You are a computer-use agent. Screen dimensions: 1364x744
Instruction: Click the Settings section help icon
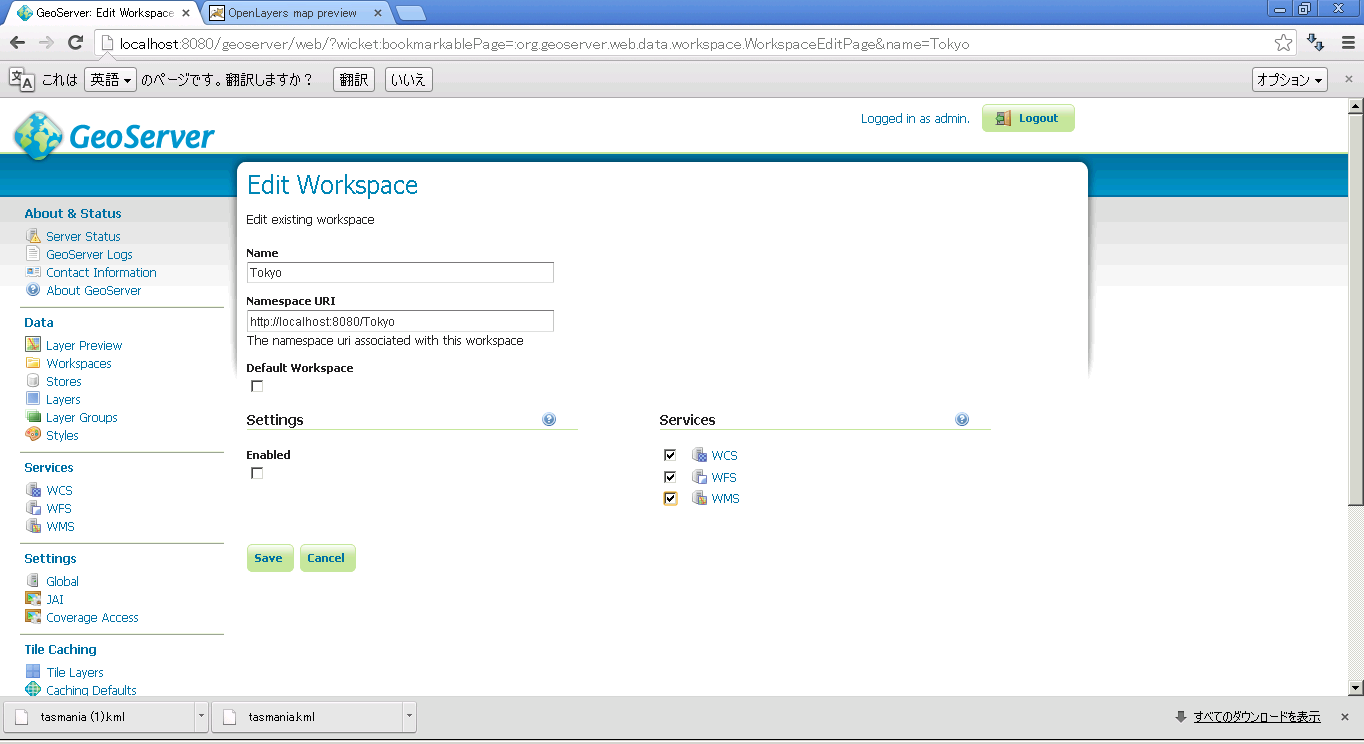[549, 420]
